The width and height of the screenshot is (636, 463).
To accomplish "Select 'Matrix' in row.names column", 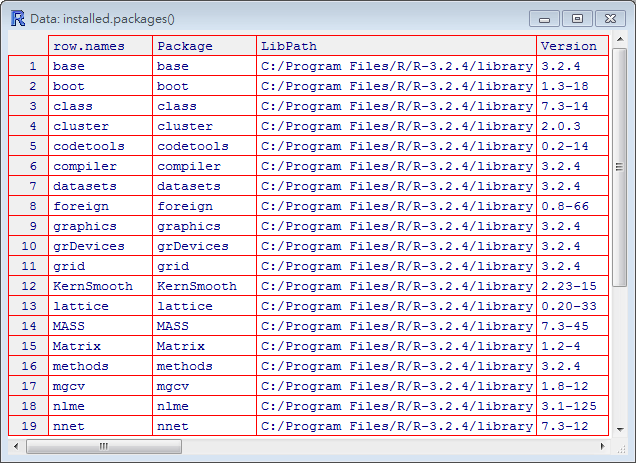I will click(x=101, y=346).
